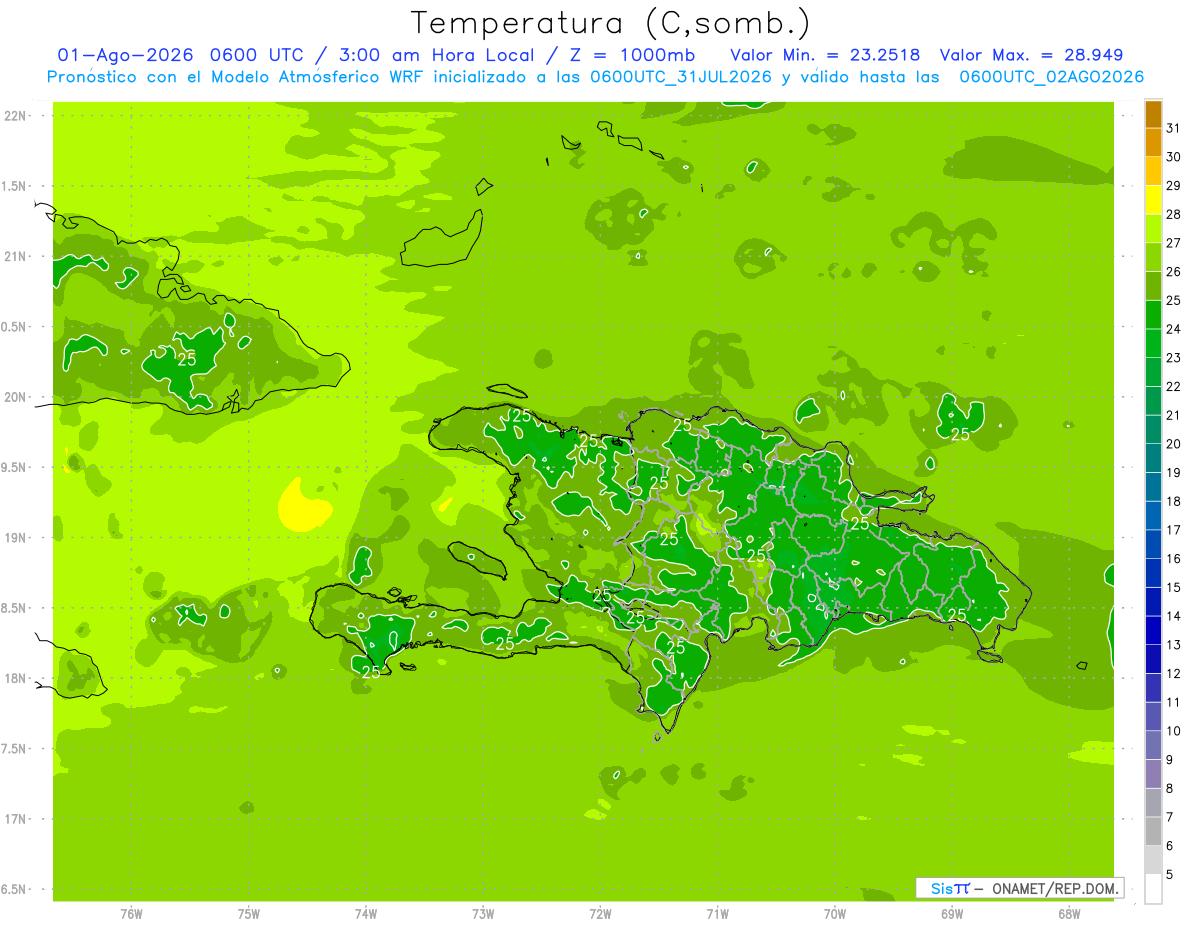Viewport: 1200px width, 927px height.
Task: Click legend value 31
Action: point(1174,129)
